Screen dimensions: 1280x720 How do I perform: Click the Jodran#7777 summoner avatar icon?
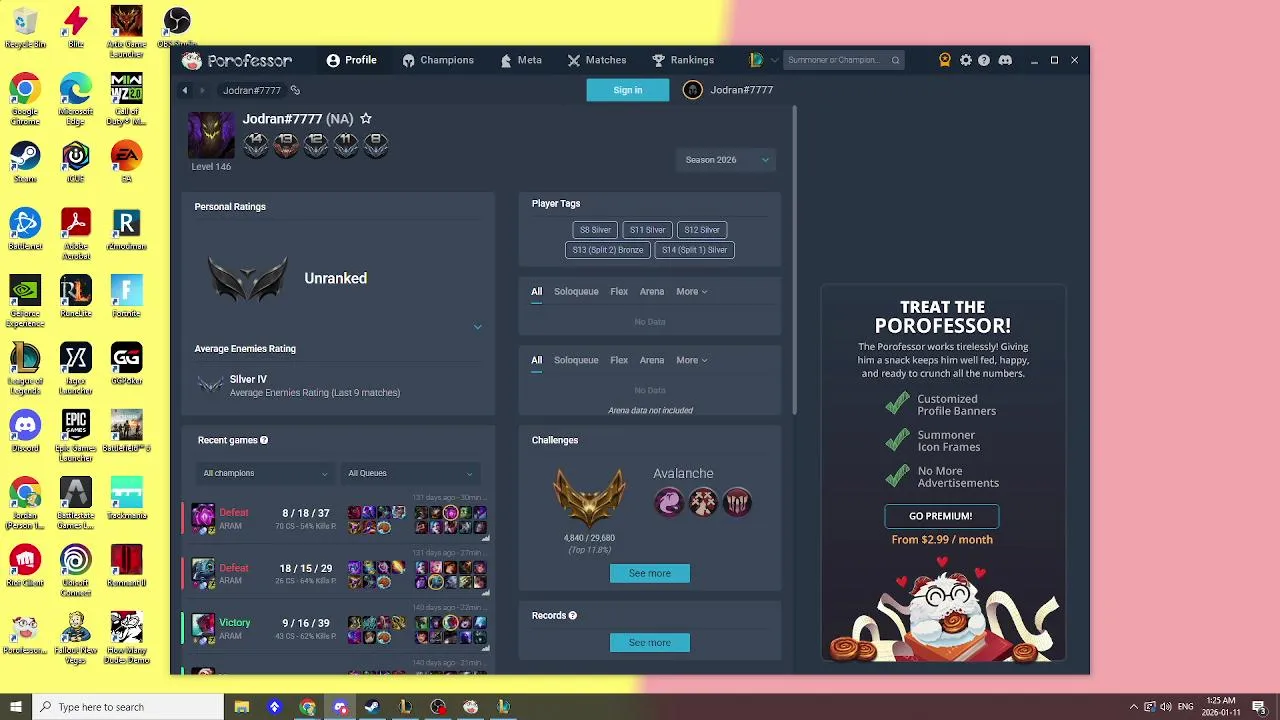(211, 135)
